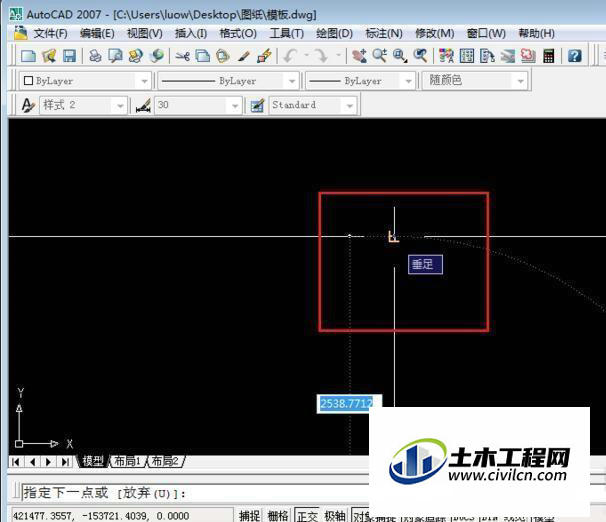Viewport: 606px width, 522px height.
Task: Click the Plot printer icon
Action: (95, 56)
